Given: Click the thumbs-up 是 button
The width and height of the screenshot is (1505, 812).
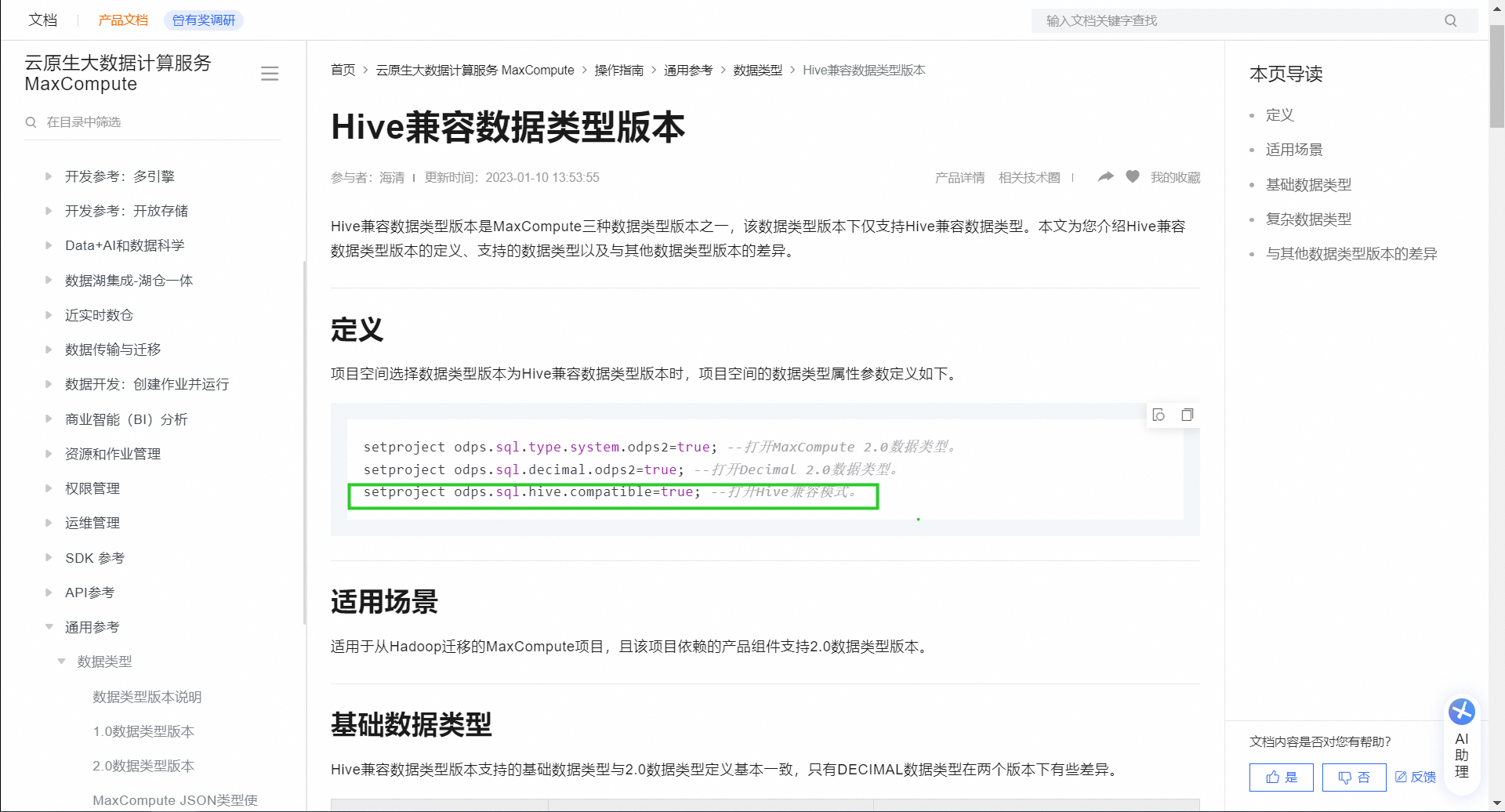Looking at the screenshot, I should click(1282, 777).
